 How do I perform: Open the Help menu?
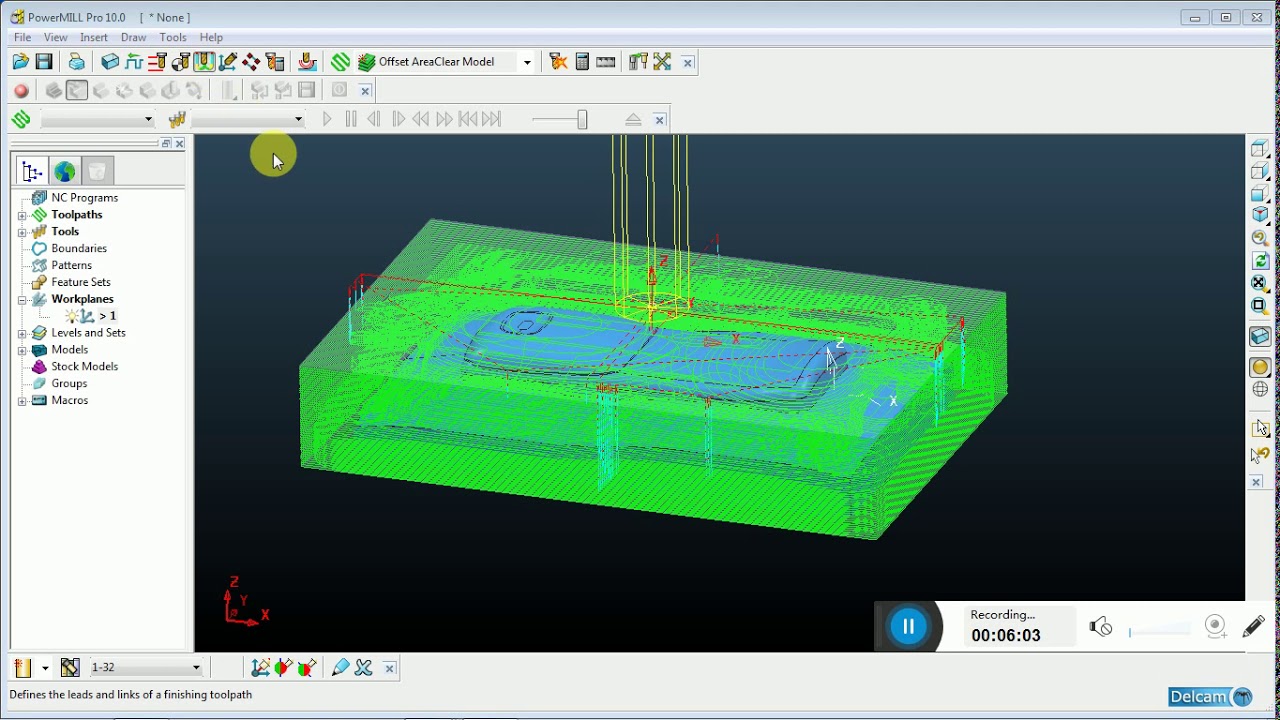211,37
